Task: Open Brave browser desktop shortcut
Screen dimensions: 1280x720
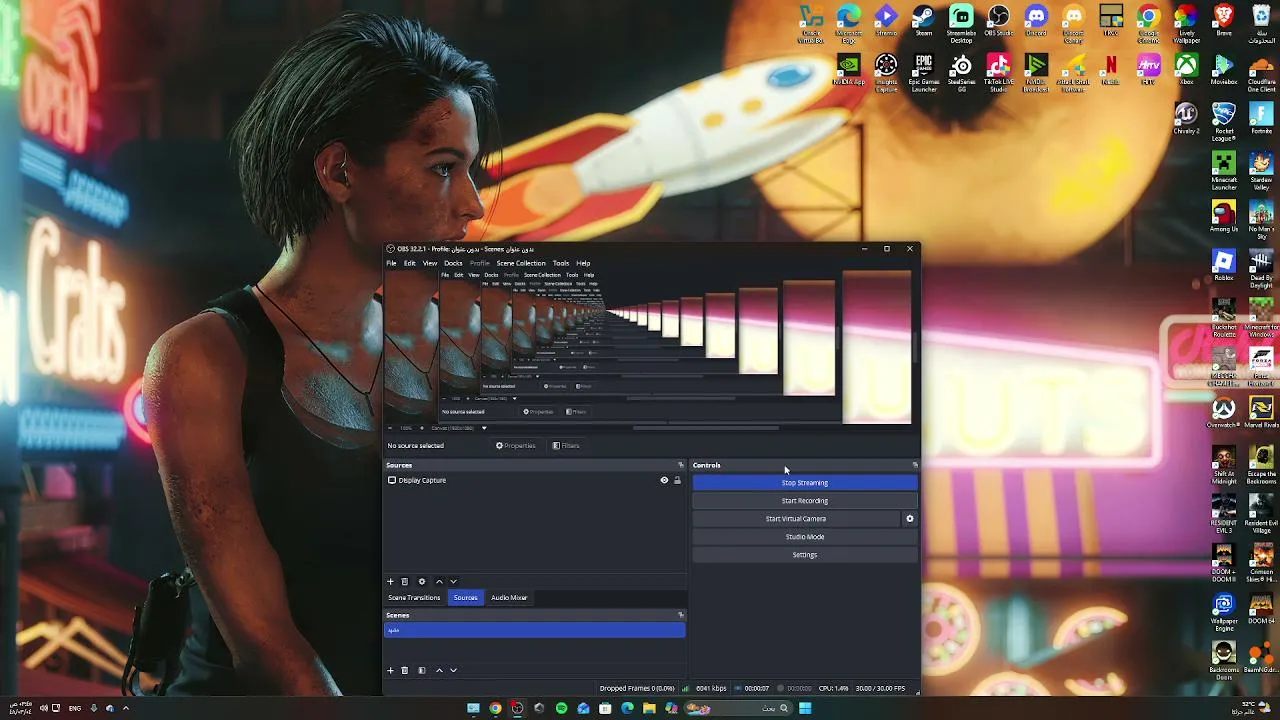Action: pos(1223,22)
